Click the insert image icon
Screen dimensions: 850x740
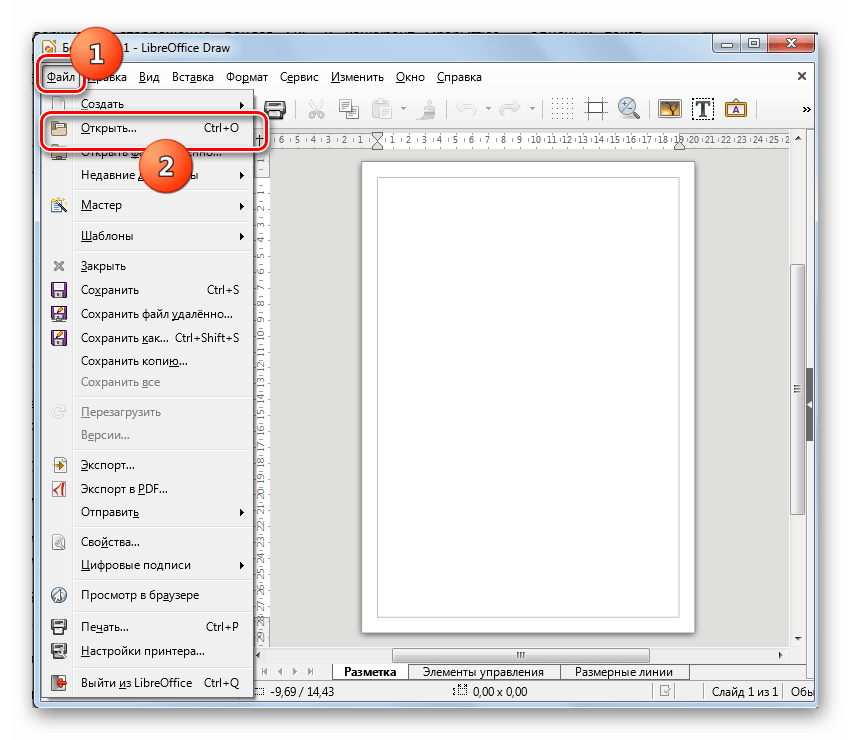point(670,108)
